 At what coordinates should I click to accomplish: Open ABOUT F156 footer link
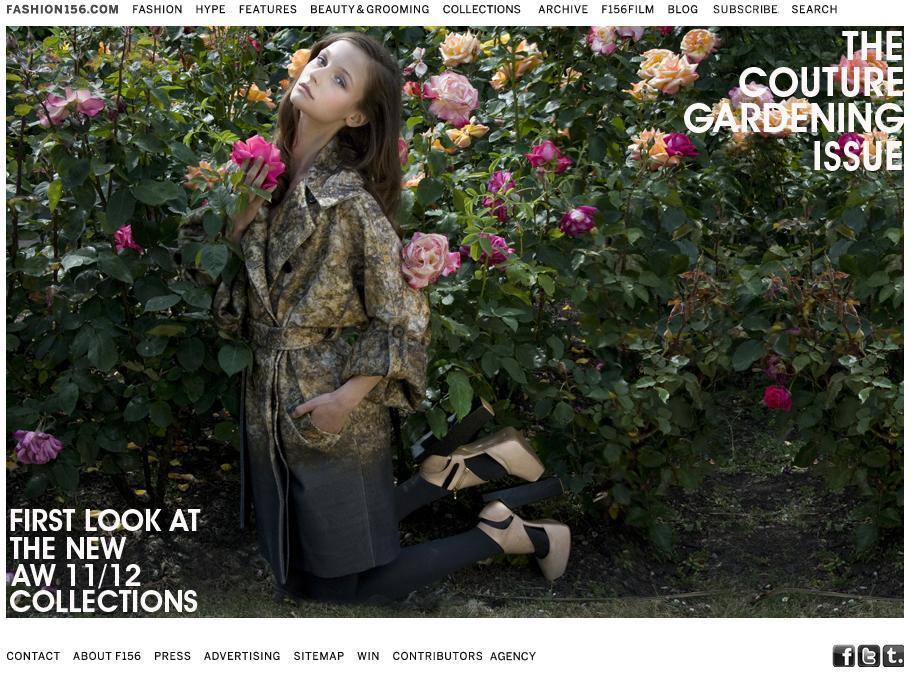pos(107,656)
